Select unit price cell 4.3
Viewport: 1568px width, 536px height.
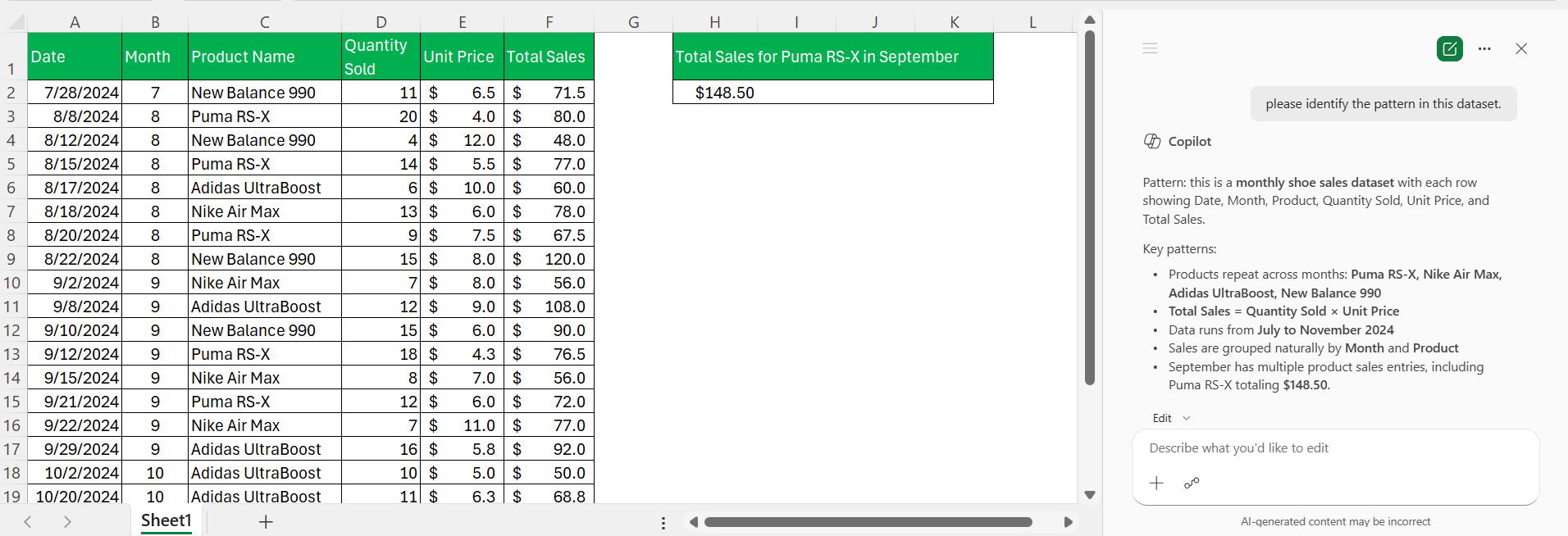click(462, 354)
